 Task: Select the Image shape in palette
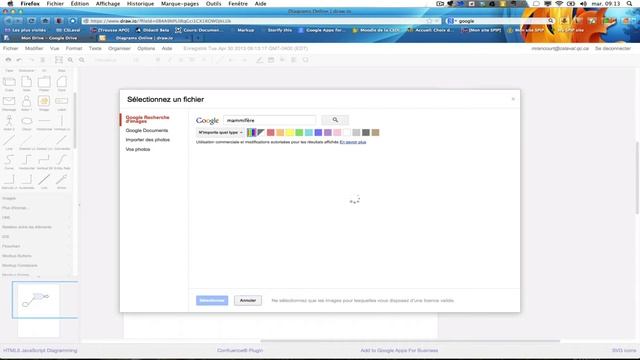tap(44, 101)
